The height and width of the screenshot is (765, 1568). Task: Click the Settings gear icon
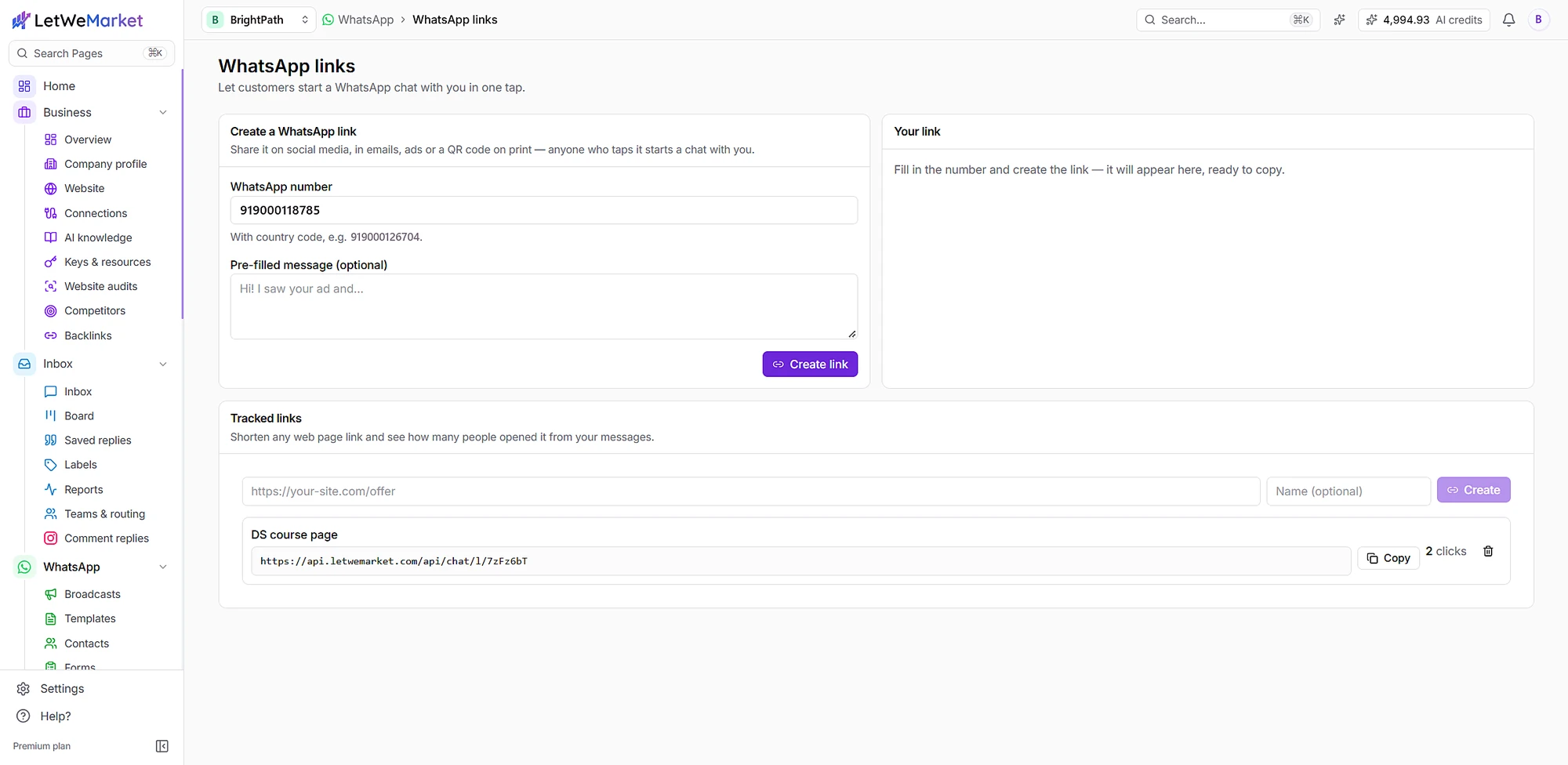24,689
